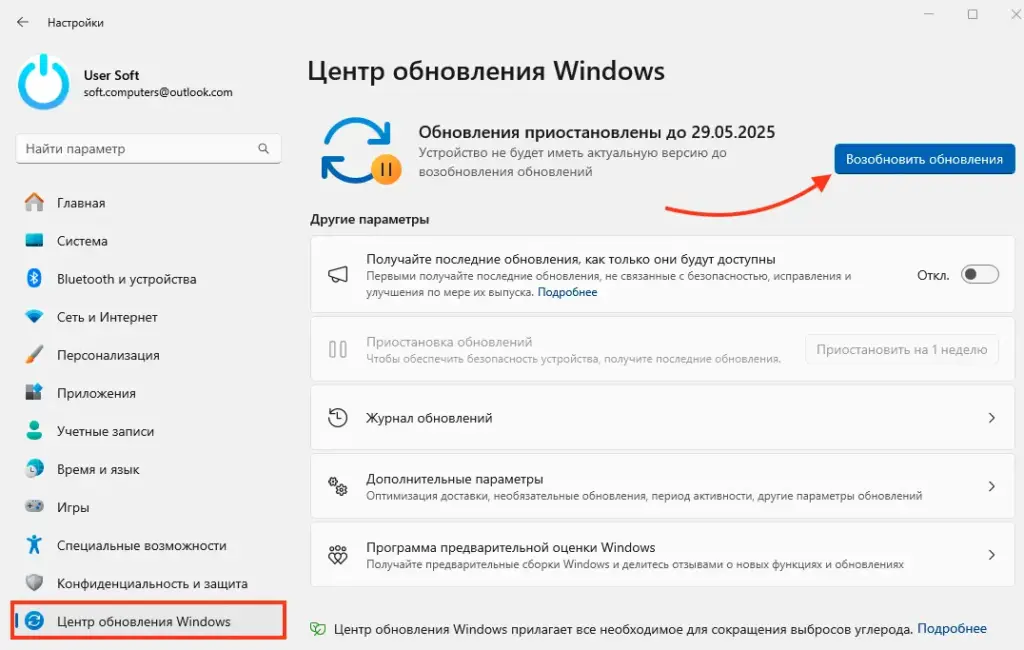Open Главная in the sidebar
The image size is (1024, 650).
pyautogui.click(x=148, y=203)
